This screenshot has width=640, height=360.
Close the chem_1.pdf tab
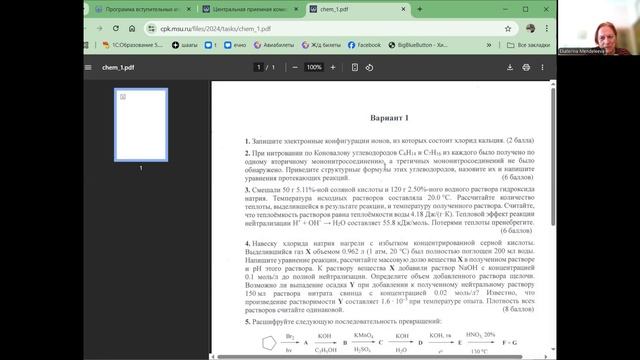(403, 9)
